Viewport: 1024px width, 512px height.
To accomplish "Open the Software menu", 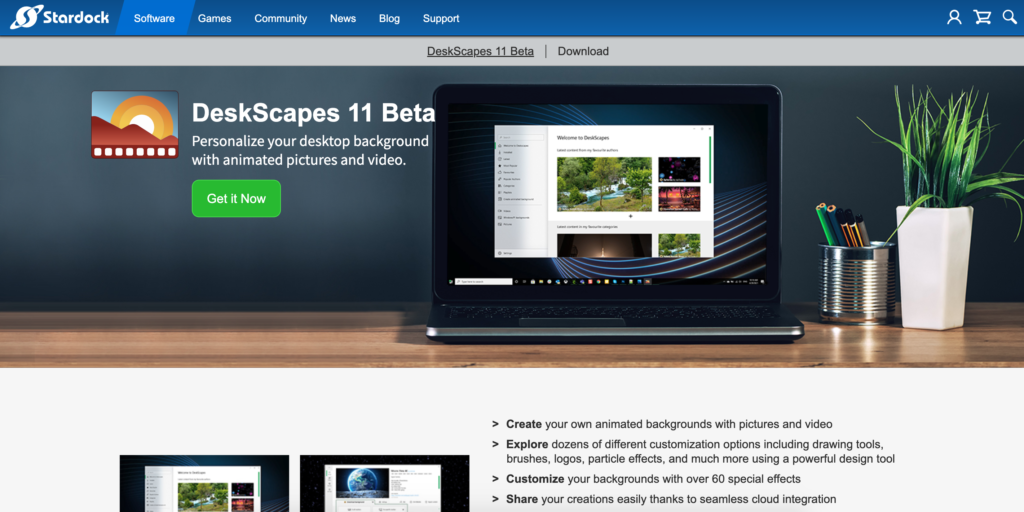I will (x=154, y=18).
